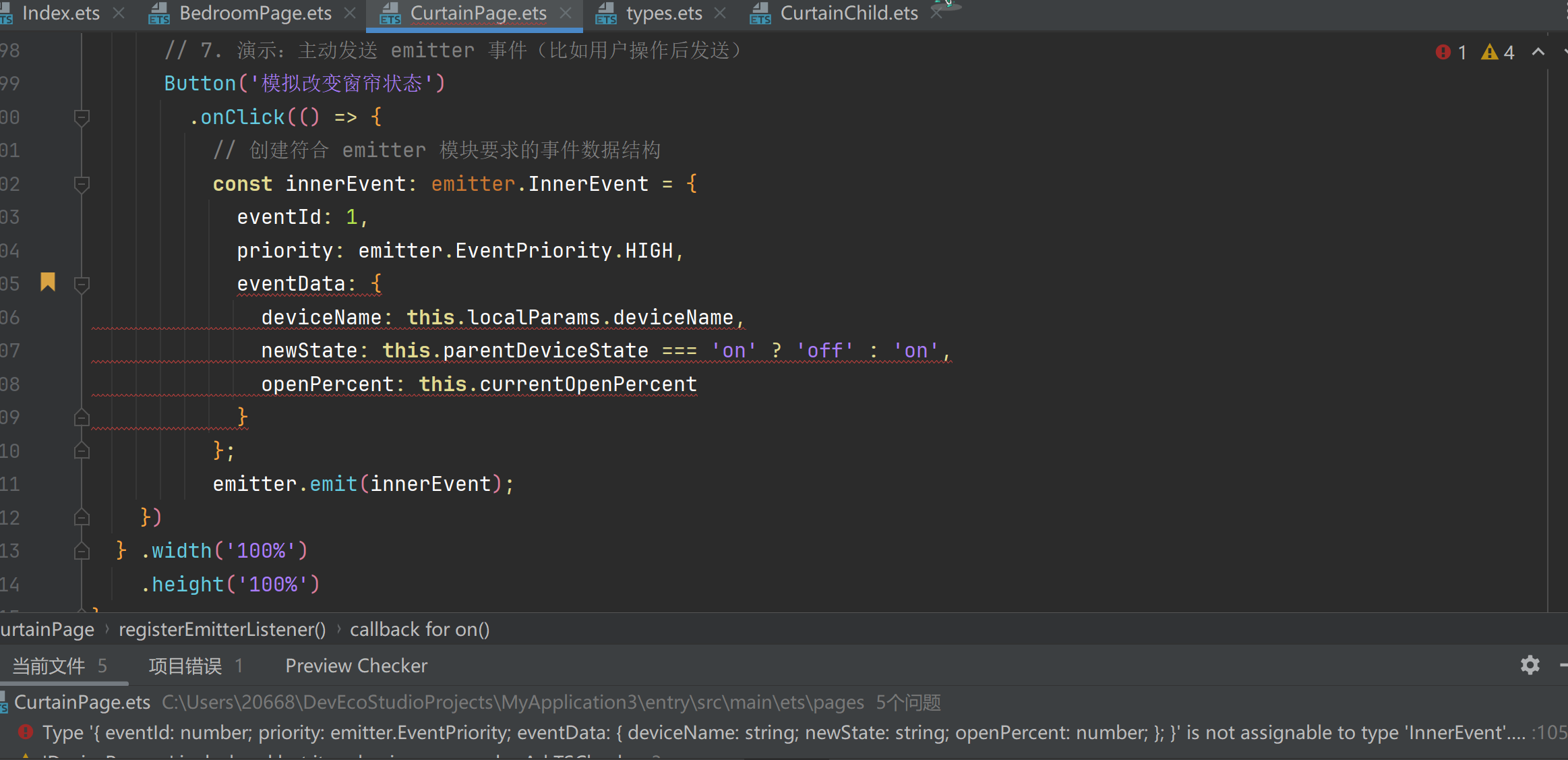Click the types.ets tab file icon
The image size is (1568, 760).
tap(606, 13)
